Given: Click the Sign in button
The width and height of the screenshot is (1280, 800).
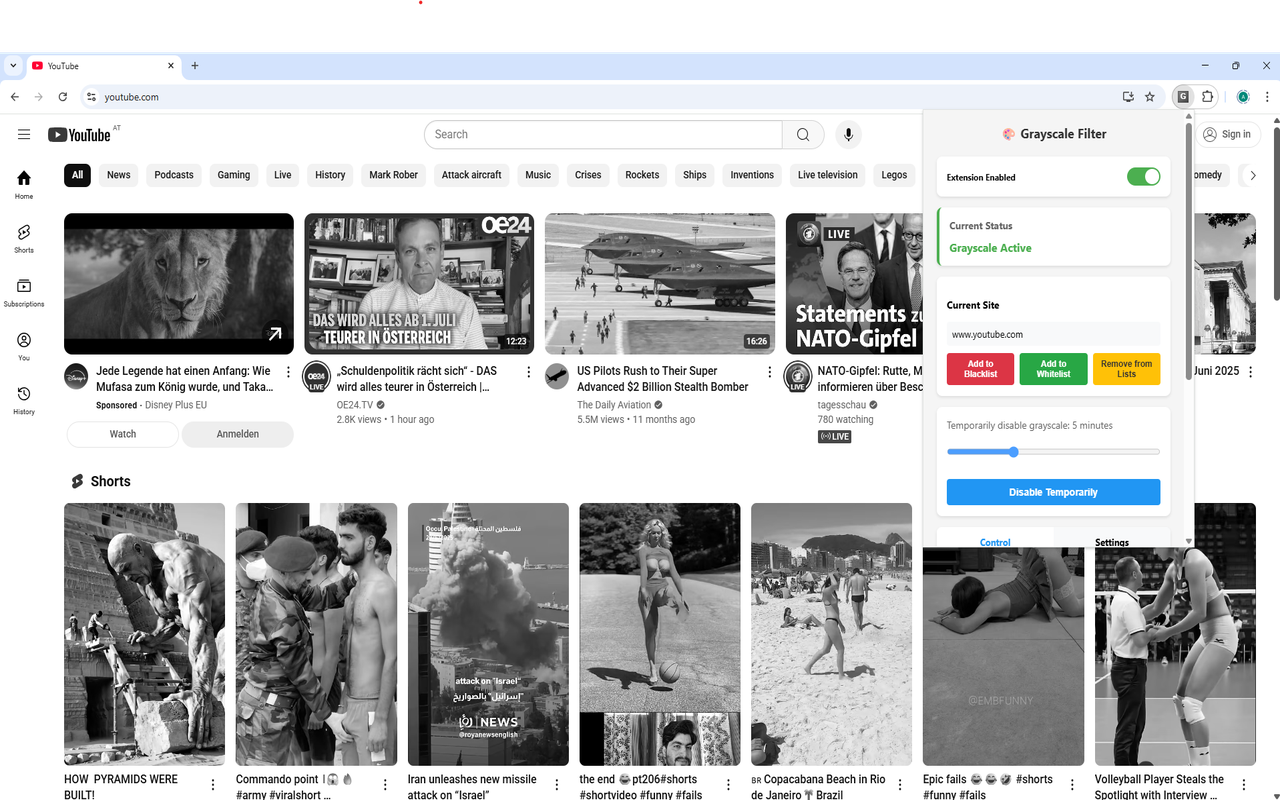Looking at the screenshot, I should pyautogui.click(x=1227, y=135).
